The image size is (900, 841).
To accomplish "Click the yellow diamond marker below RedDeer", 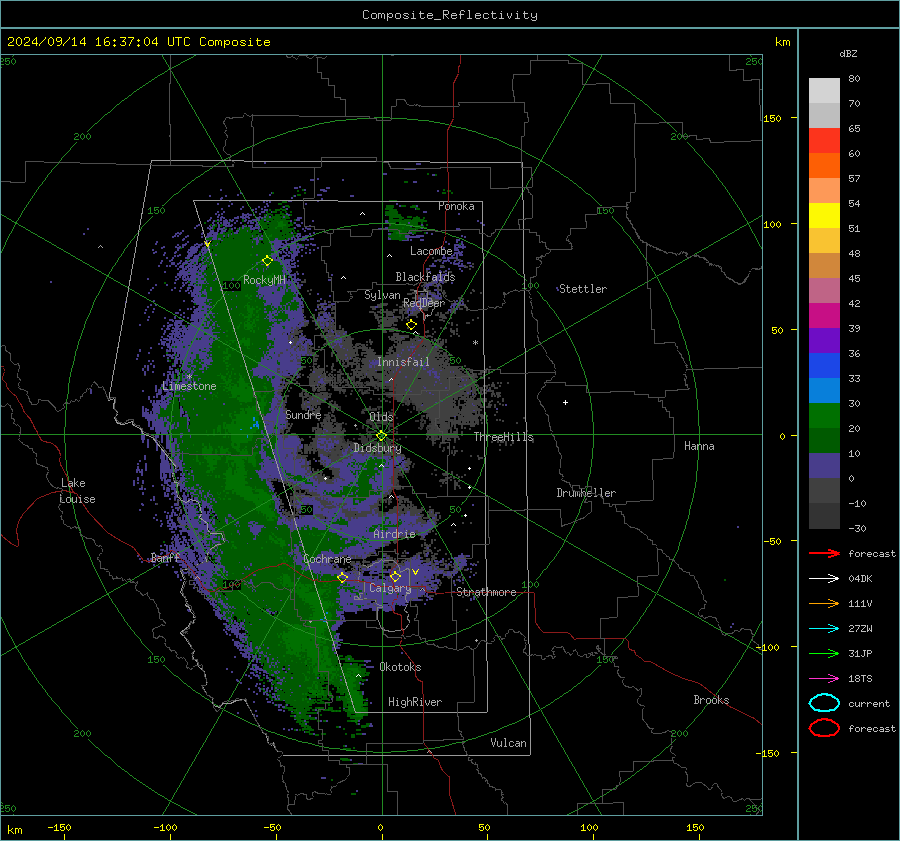I will [x=411, y=325].
